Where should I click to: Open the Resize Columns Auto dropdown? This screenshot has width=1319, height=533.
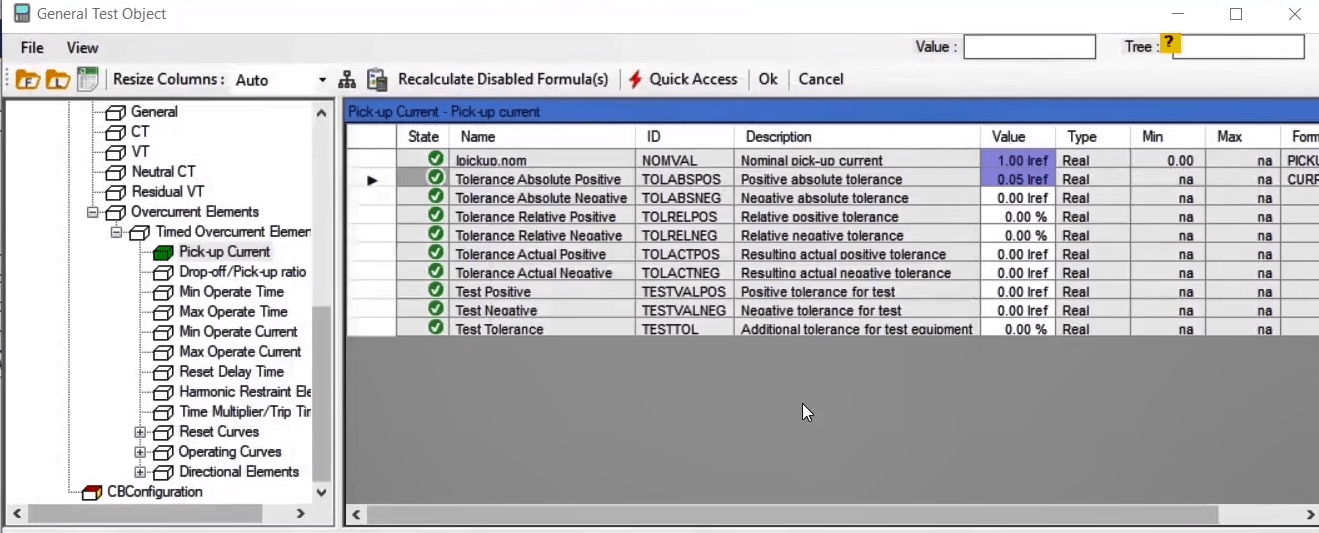[322, 80]
